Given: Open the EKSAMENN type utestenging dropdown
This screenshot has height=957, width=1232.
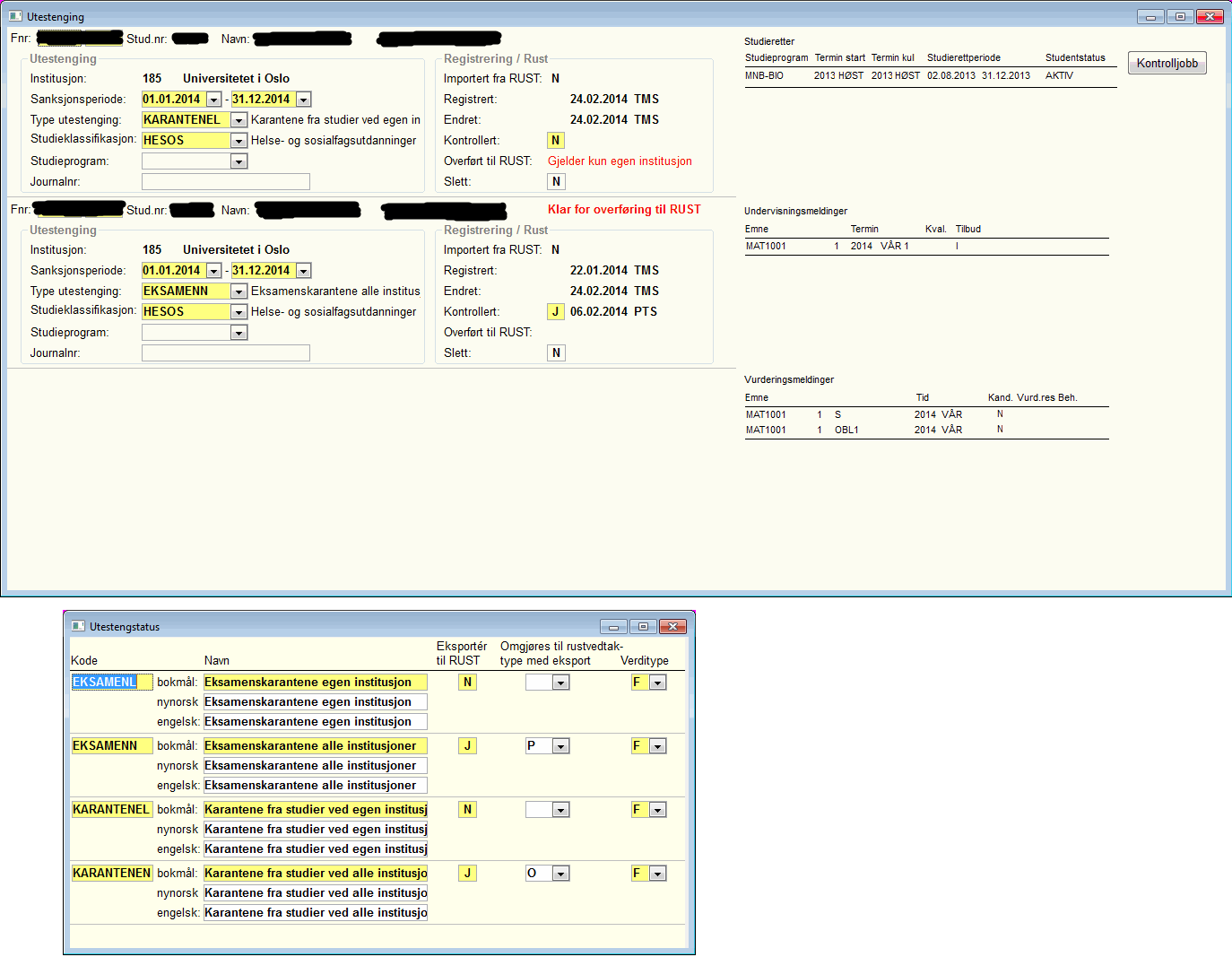Looking at the screenshot, I should pos(239,291).
